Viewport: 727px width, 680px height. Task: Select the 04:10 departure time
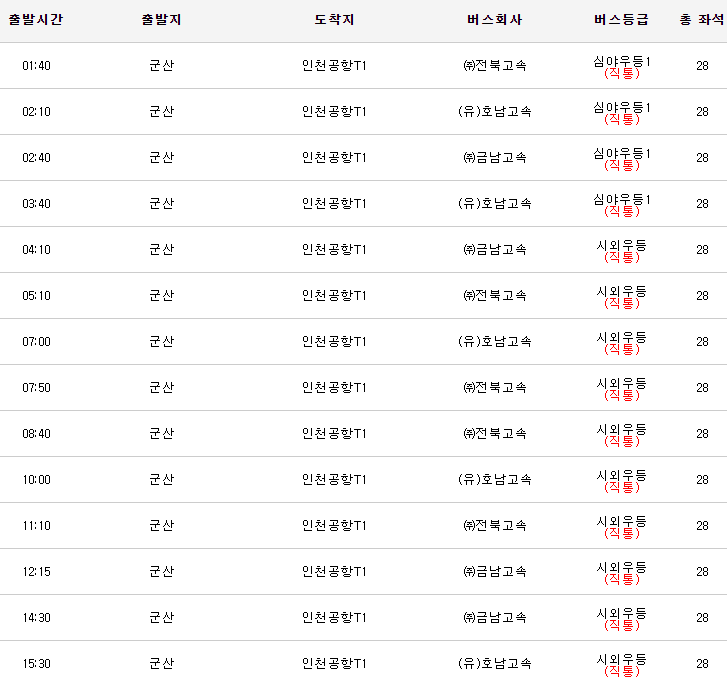pos(36,250)
